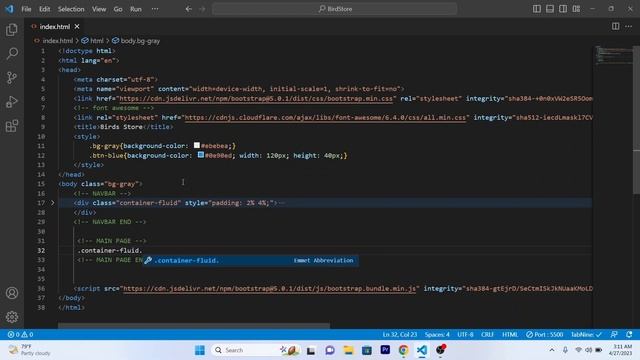Open the Run and Debug view
This screenshot has width=640, height=360.
(x=12, y=102)
